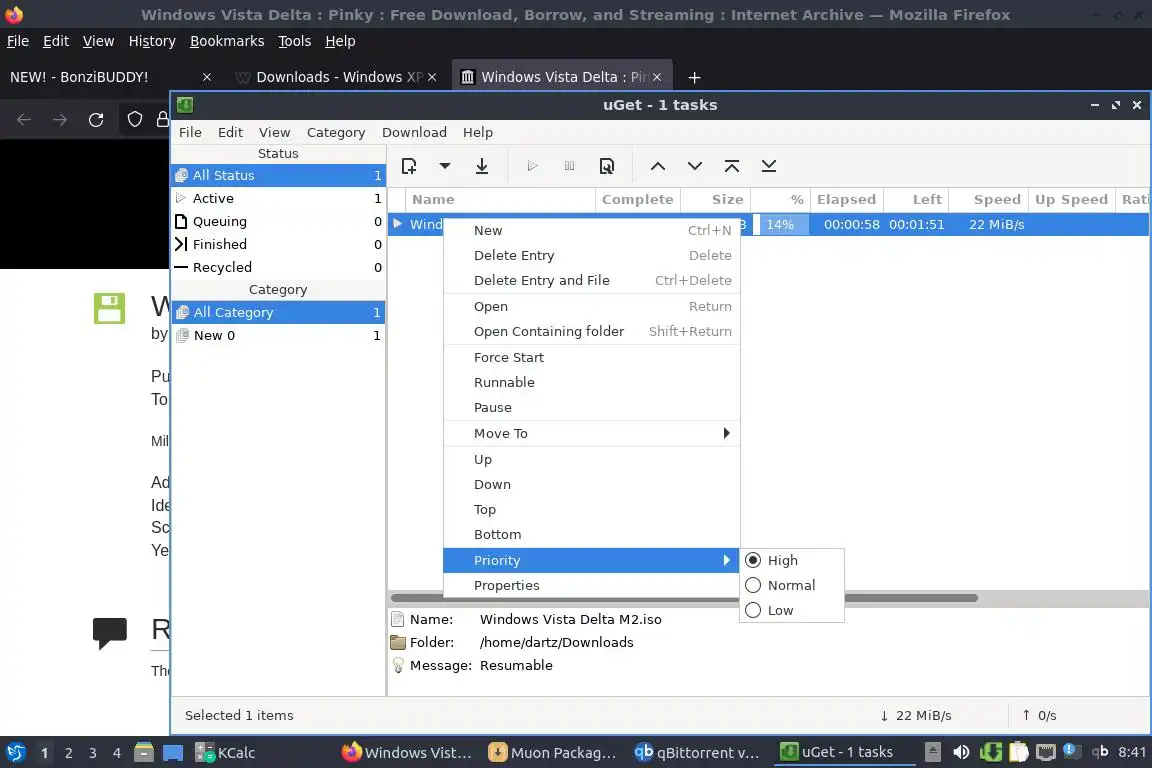
Task: Choose Pause in context menu
Action: (591, 407)
